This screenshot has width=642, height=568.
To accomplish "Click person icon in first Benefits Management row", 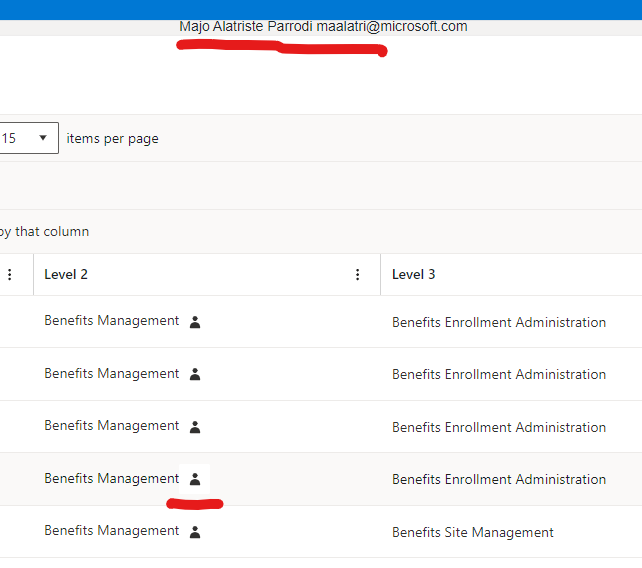I will (195, 322).
